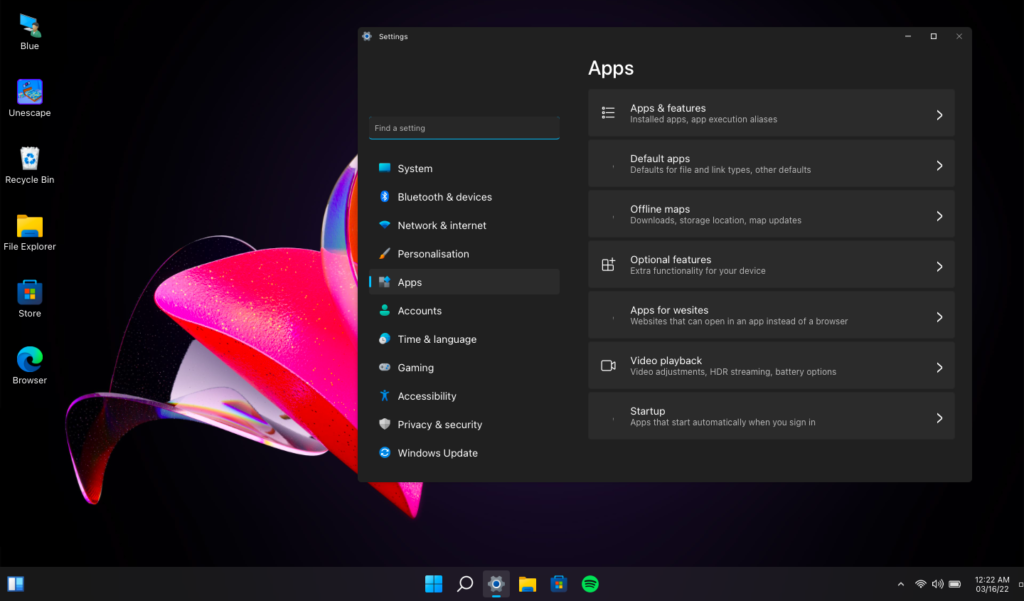Close the Settings window

[959, 37]
